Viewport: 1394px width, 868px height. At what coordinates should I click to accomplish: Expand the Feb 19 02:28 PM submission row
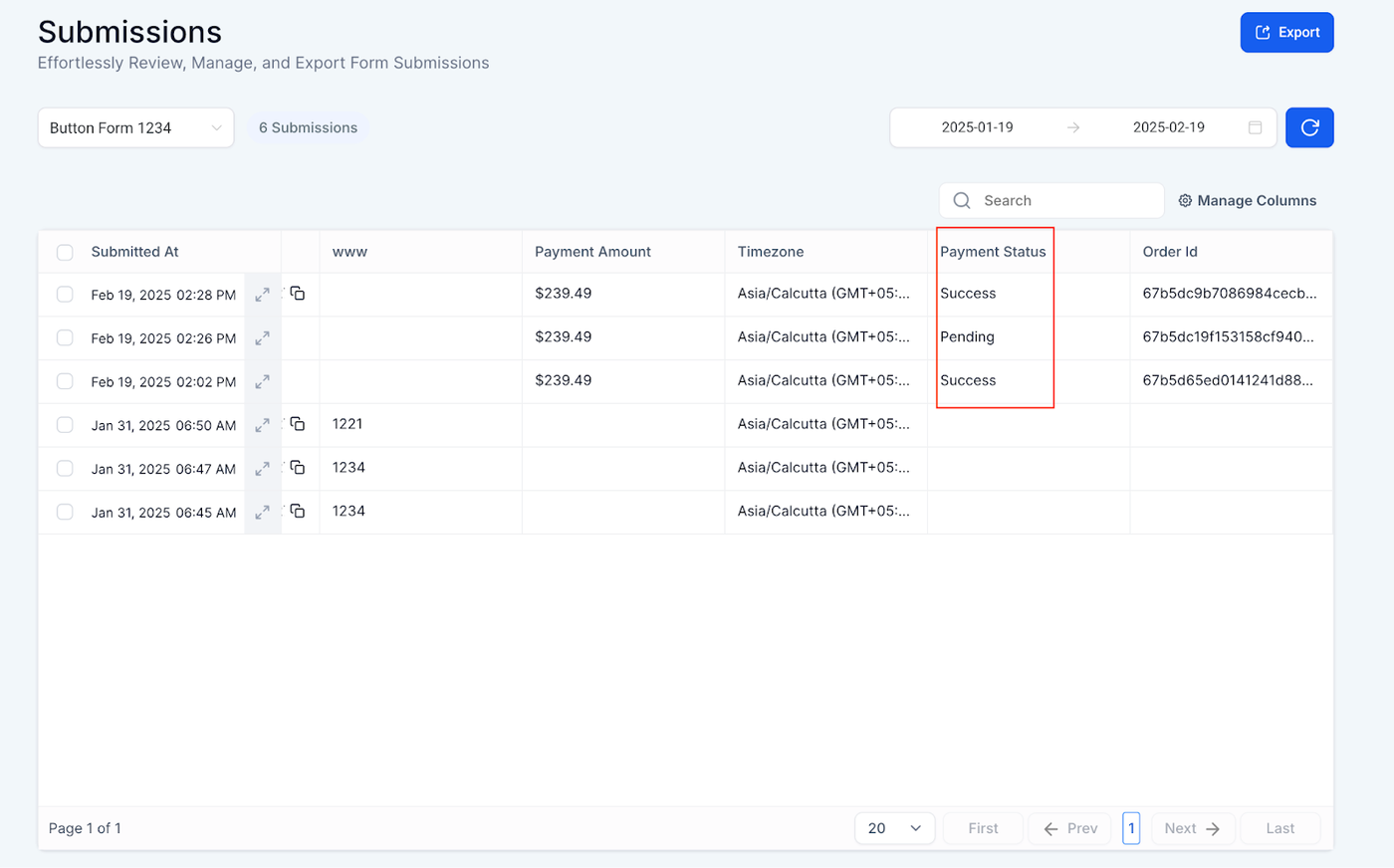click(262, 295)
